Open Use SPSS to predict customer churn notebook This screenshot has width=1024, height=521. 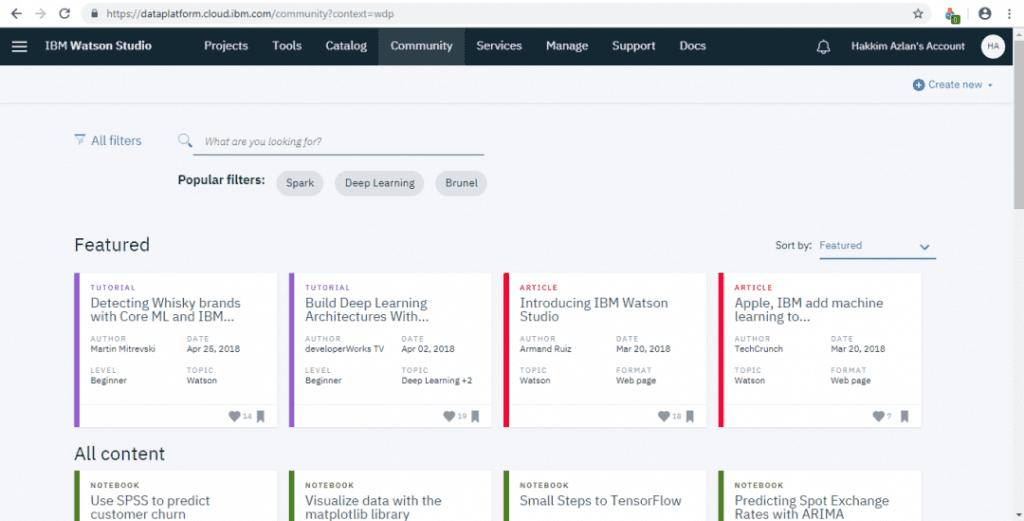pos(150,507)
